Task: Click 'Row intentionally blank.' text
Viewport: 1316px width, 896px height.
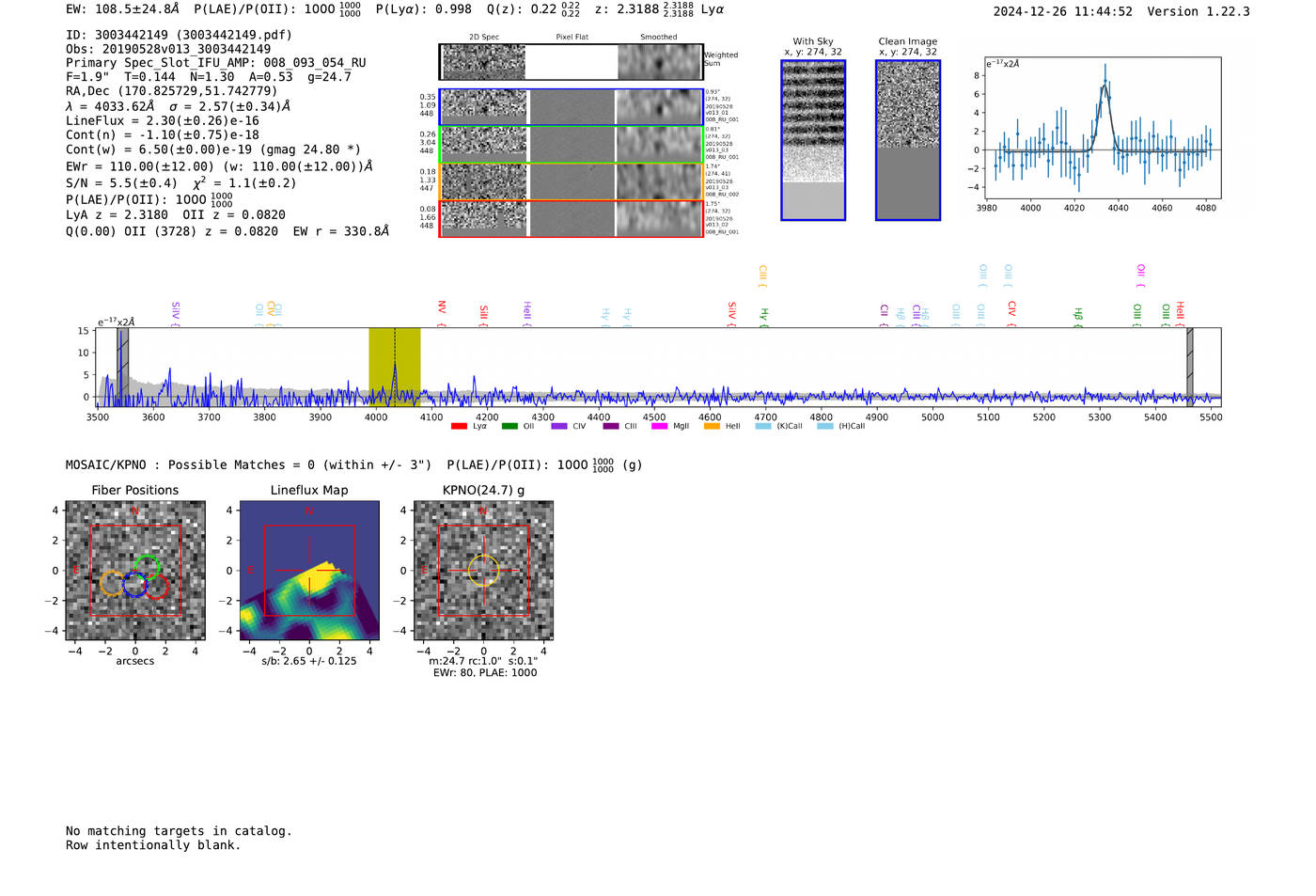Action: point(153,845)
